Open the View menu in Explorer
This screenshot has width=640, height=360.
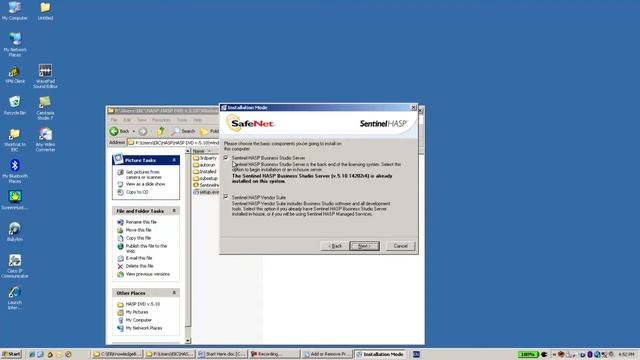[x=142, y=120]
